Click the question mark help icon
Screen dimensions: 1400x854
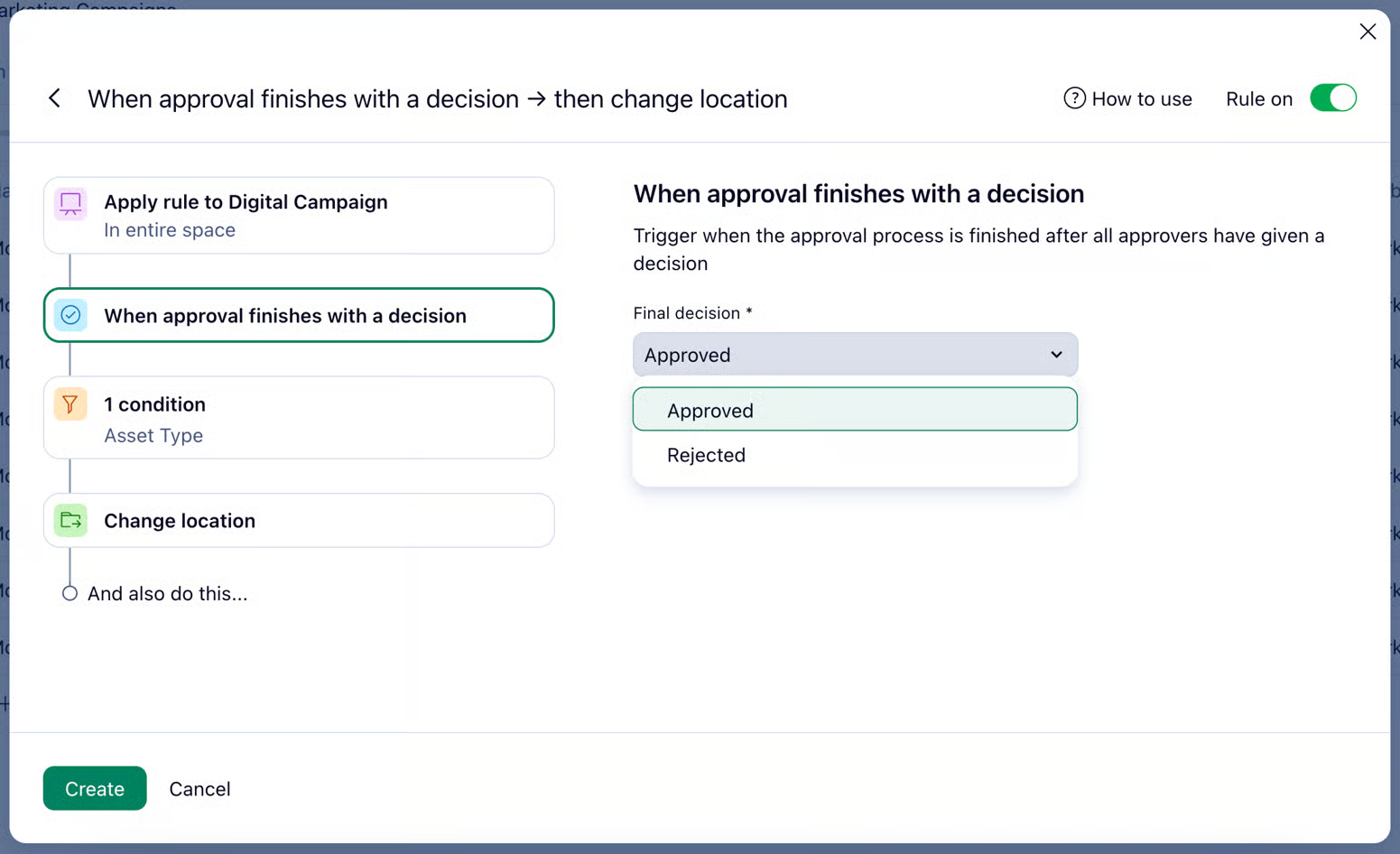pos(1074,98)
